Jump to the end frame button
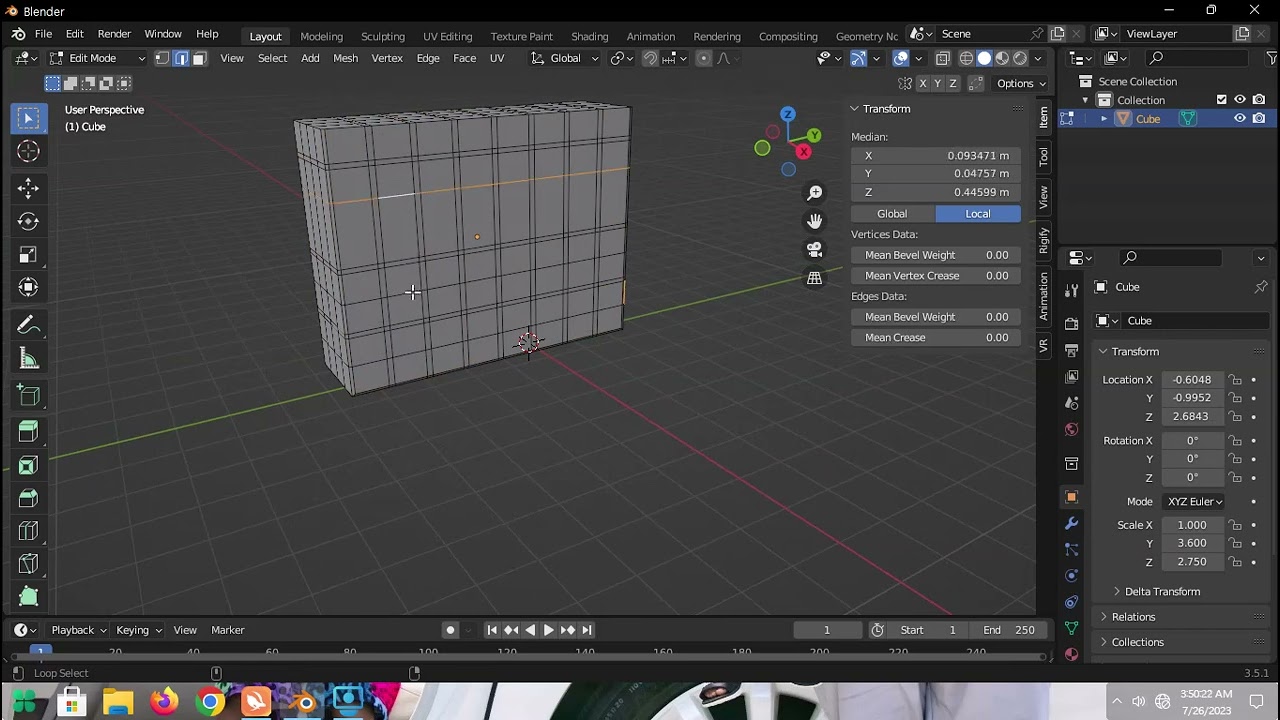 click(587, 630)
